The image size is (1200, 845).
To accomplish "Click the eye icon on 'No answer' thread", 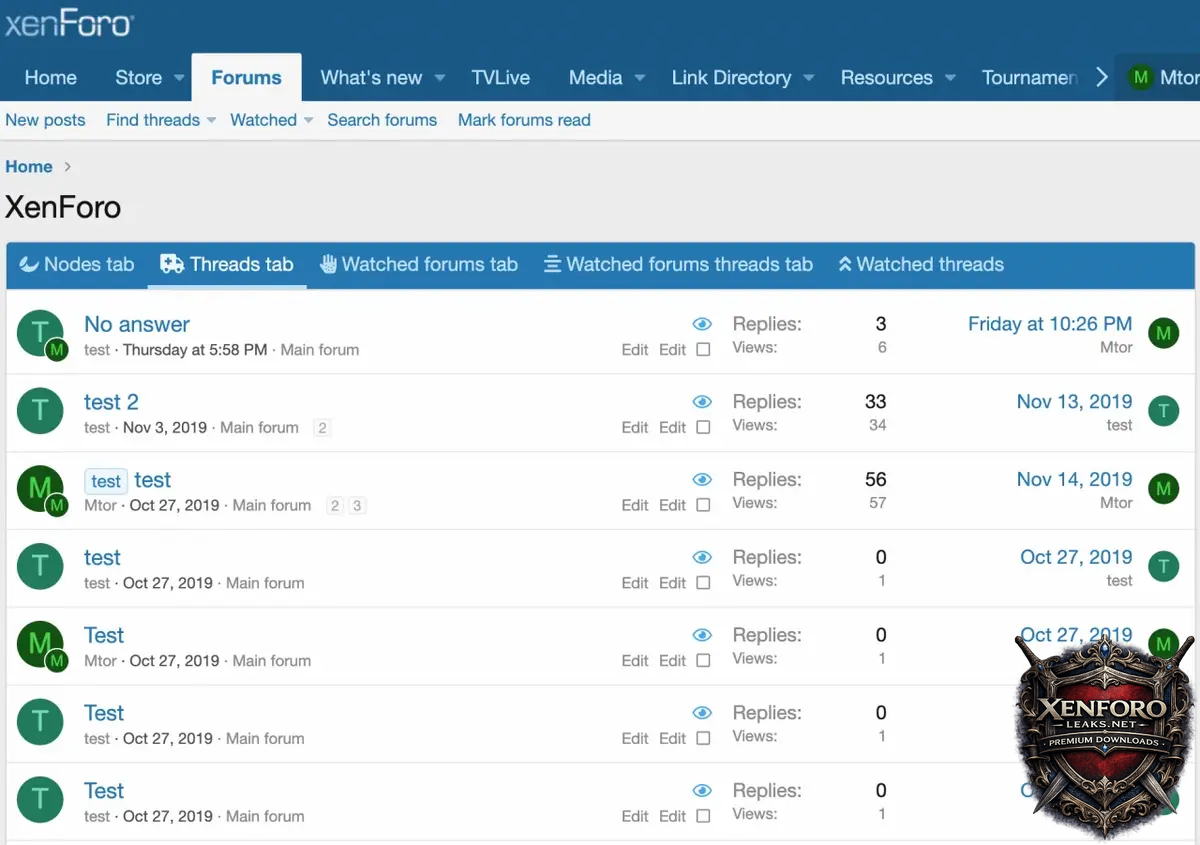I will 702,324.
